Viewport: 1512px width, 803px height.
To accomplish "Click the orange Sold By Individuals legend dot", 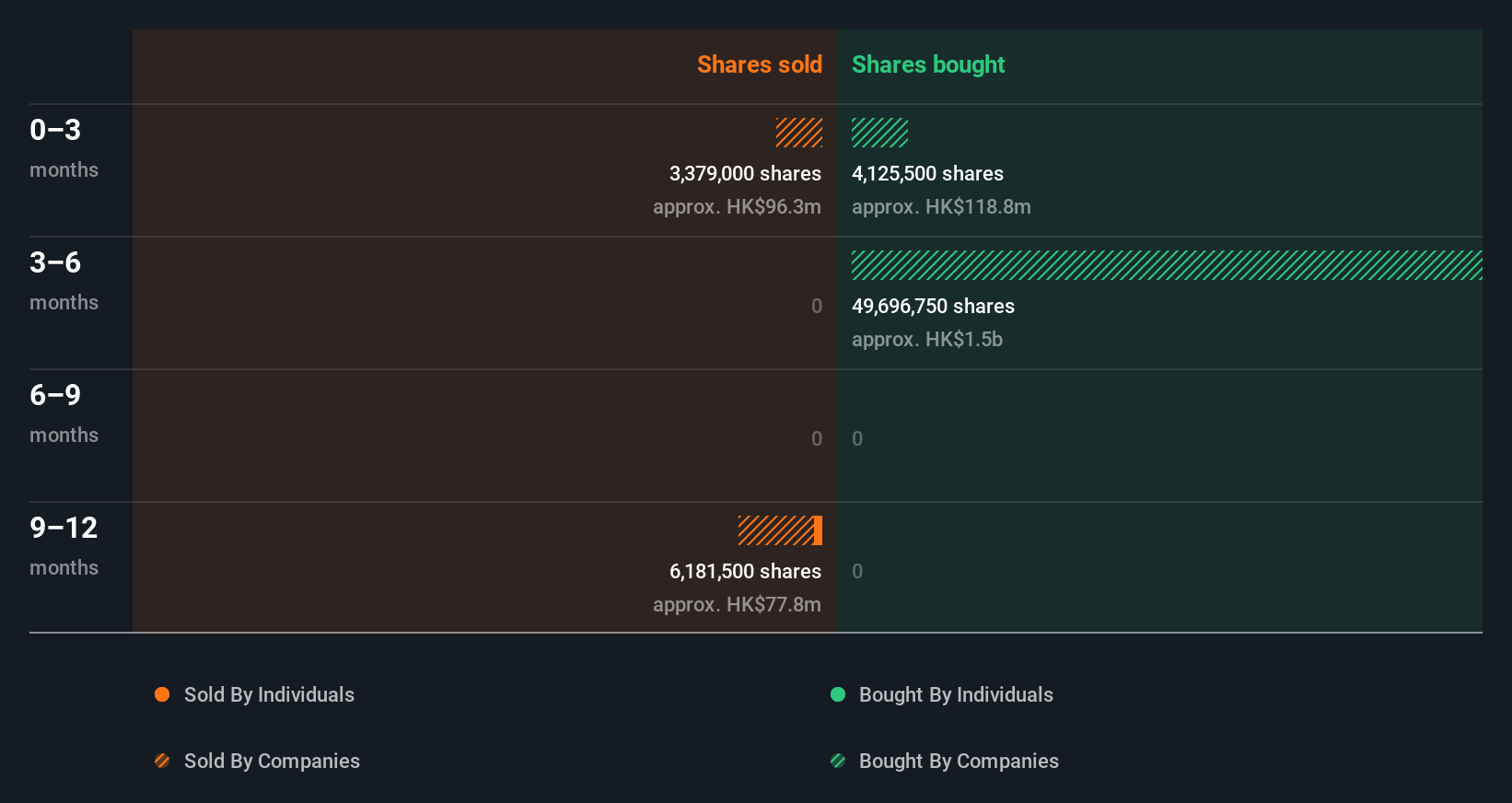I will tap(162, 694).
